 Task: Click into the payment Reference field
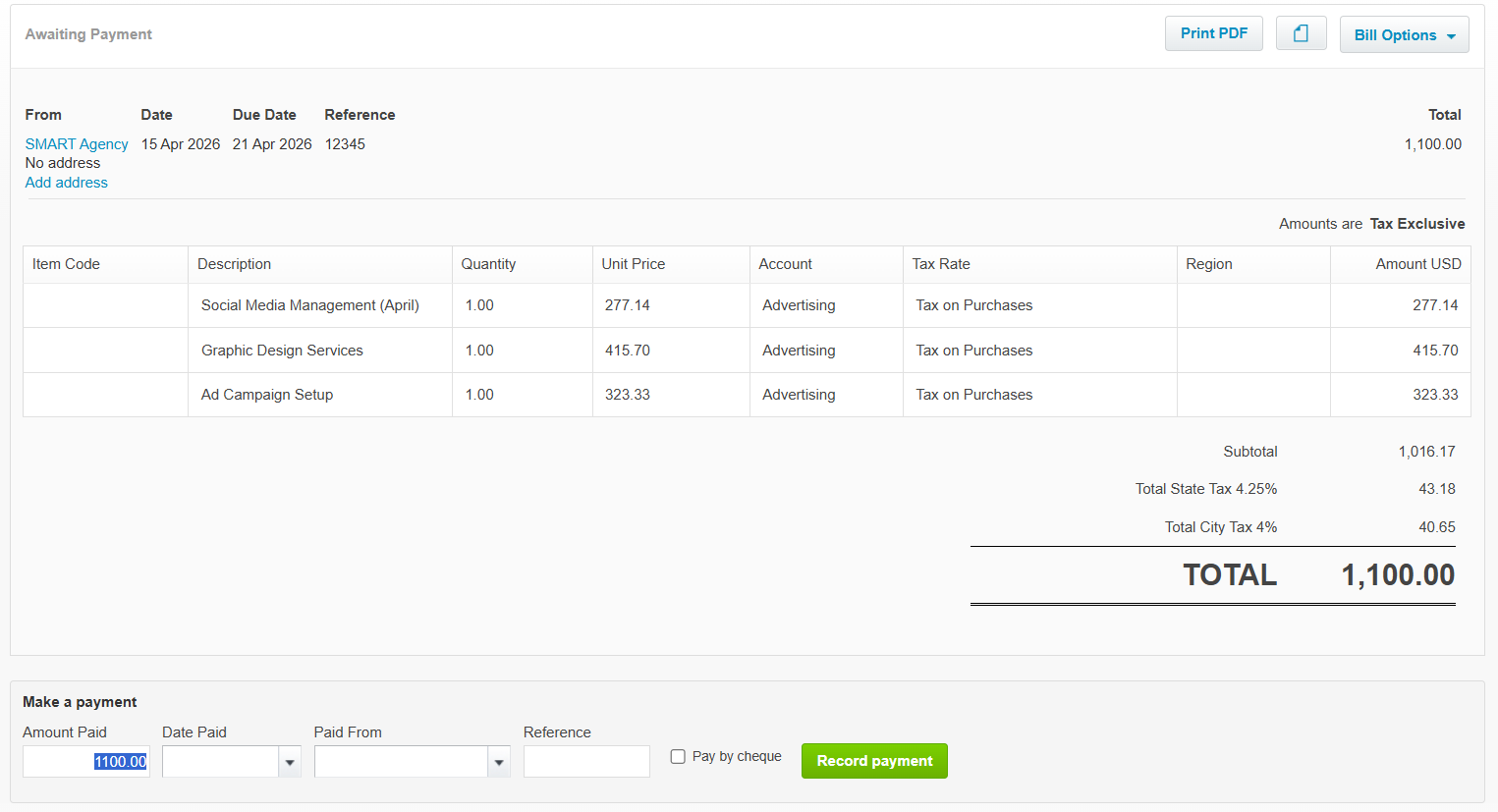586,762
